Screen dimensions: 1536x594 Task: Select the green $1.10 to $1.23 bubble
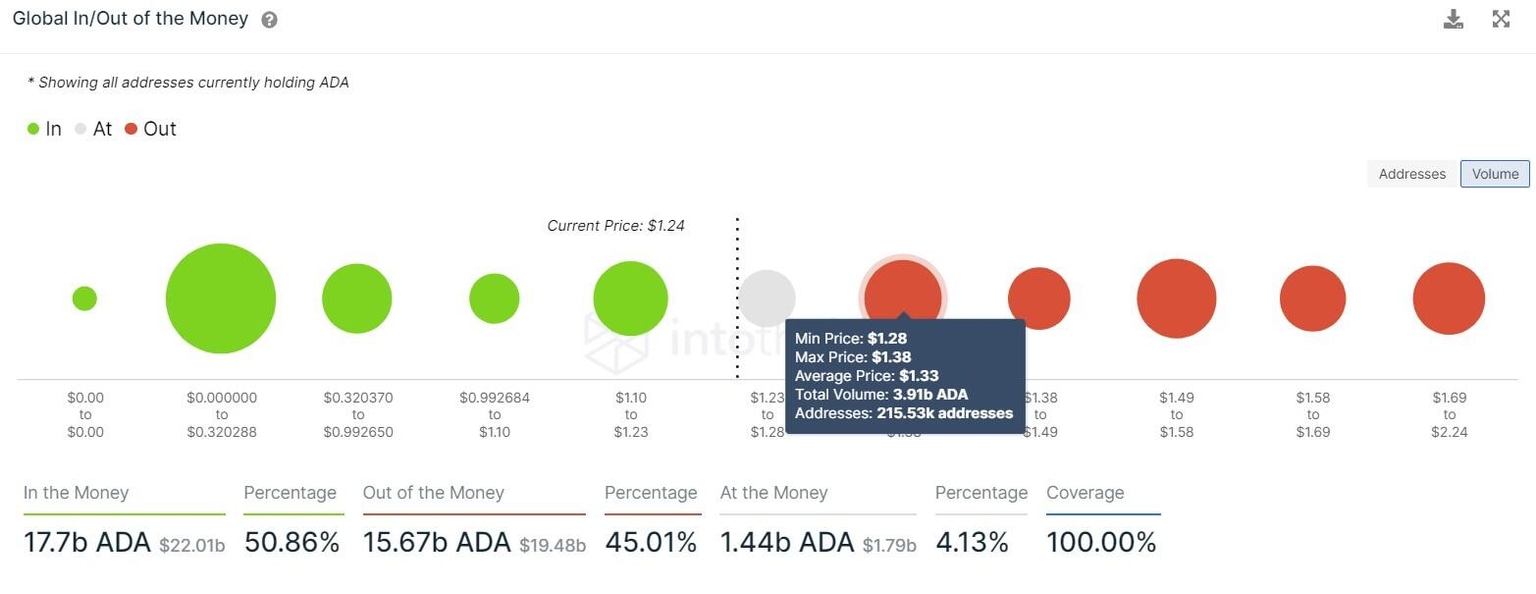pyautogui.click(x=630, y=298)
